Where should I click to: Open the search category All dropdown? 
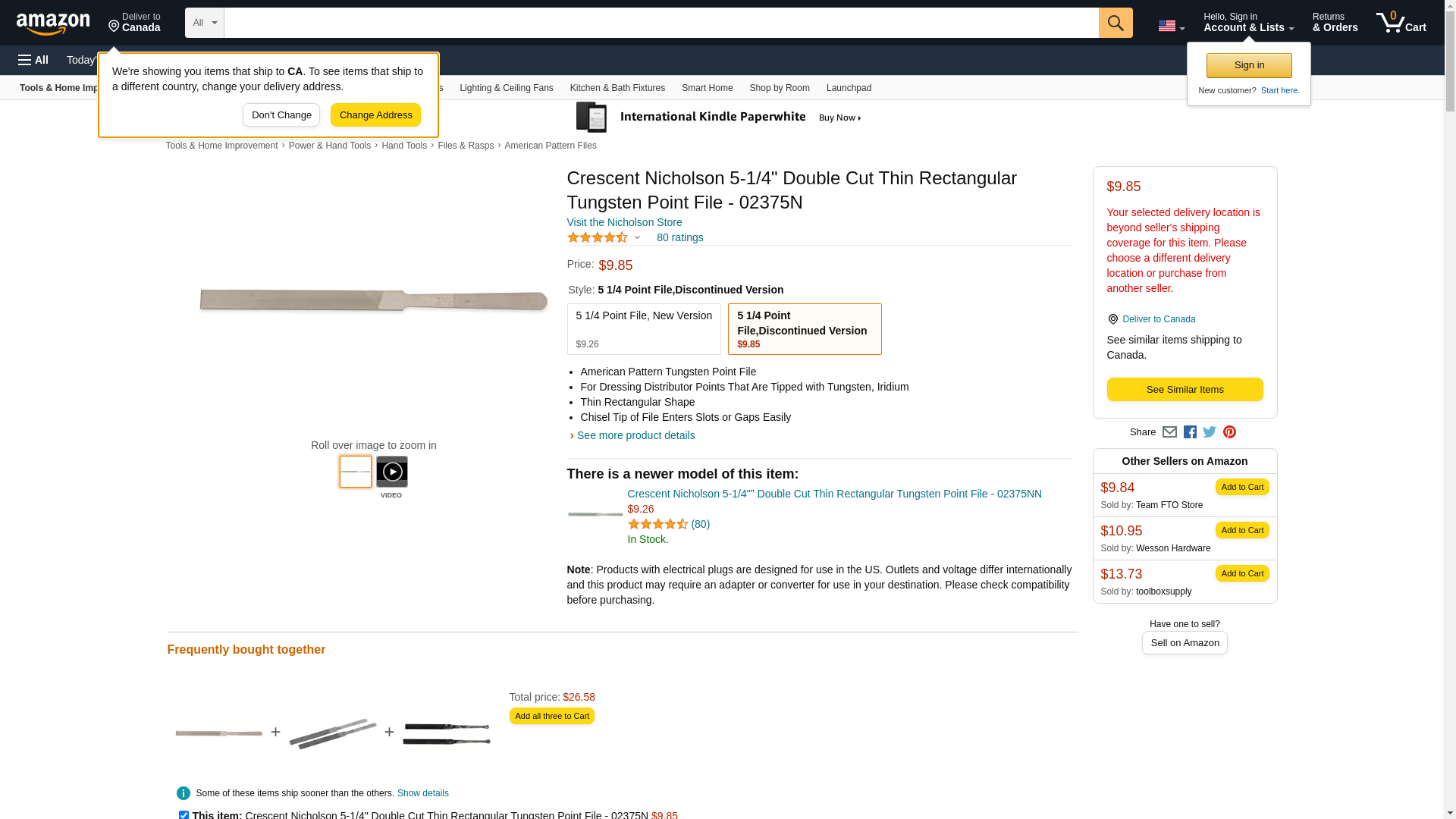(x=204, y=23)
